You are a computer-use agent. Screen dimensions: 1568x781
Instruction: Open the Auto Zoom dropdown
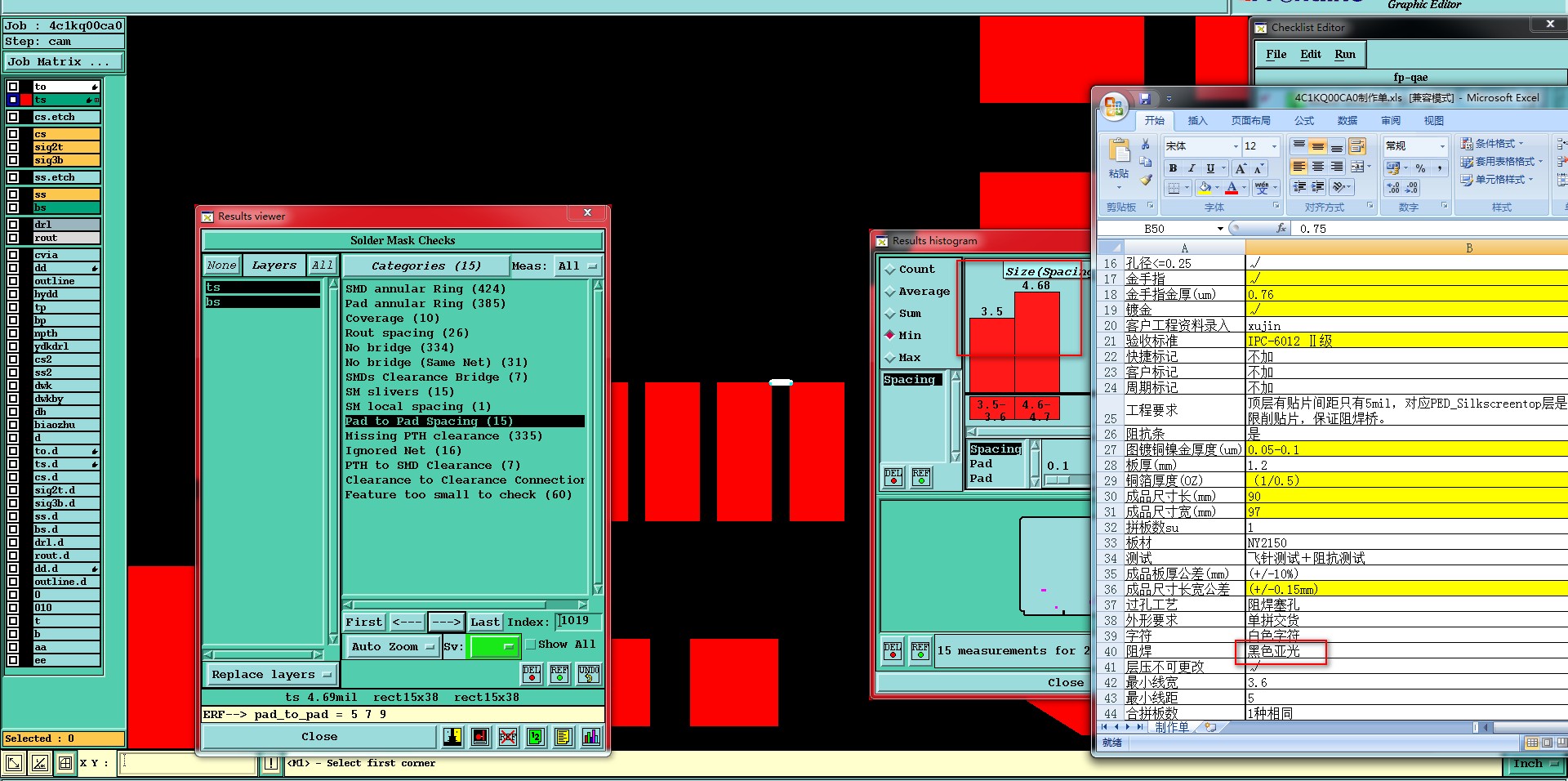(x=393, y=646)
